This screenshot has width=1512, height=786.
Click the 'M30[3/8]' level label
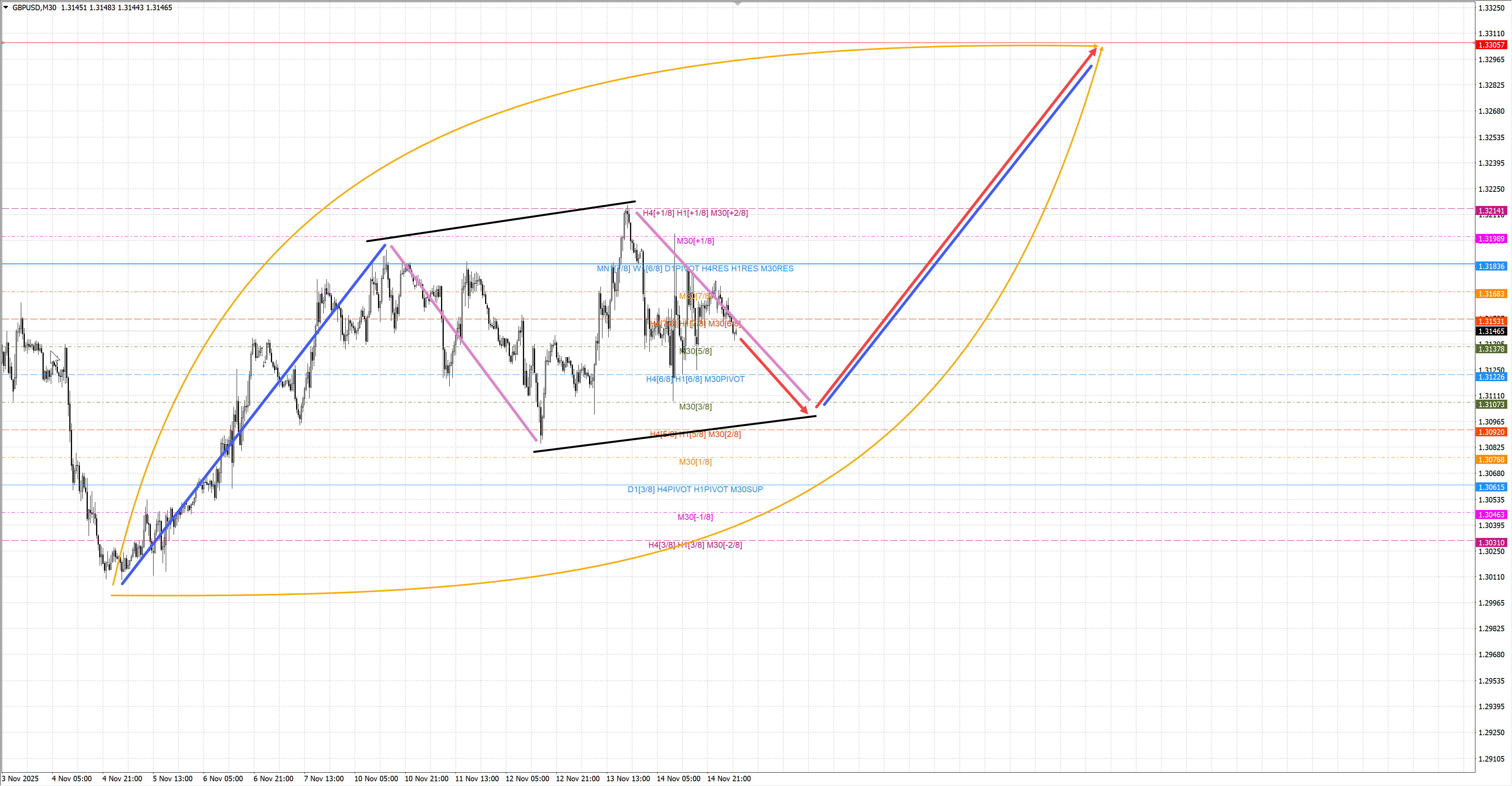(695, 407)
